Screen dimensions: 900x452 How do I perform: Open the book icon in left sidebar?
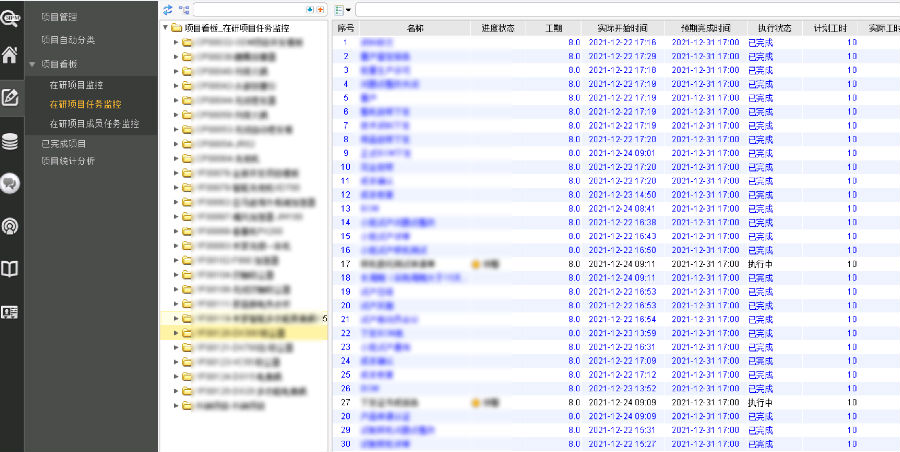tap(10, 269)
